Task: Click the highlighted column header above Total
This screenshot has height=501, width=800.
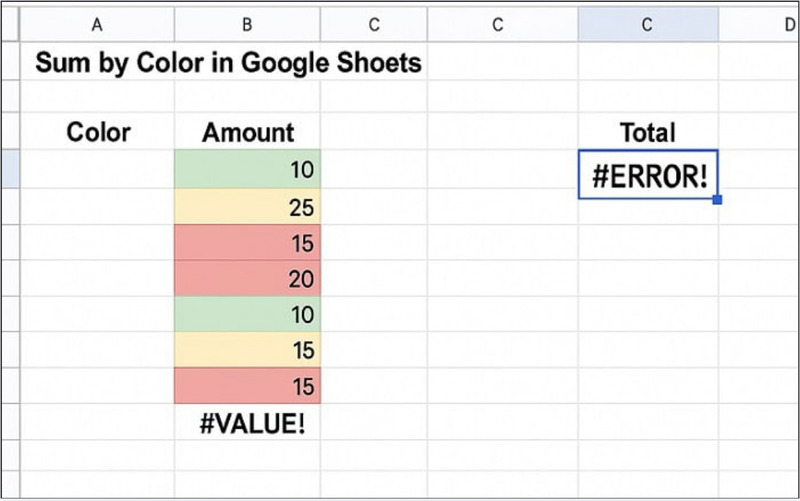Action: pos(647,25)
